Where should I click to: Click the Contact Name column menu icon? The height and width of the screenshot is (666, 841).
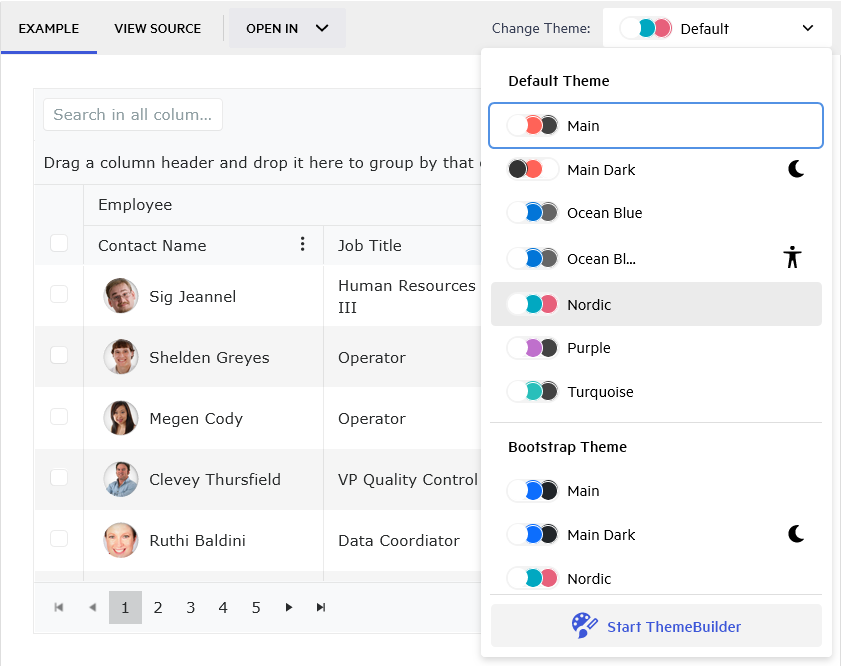303,245
